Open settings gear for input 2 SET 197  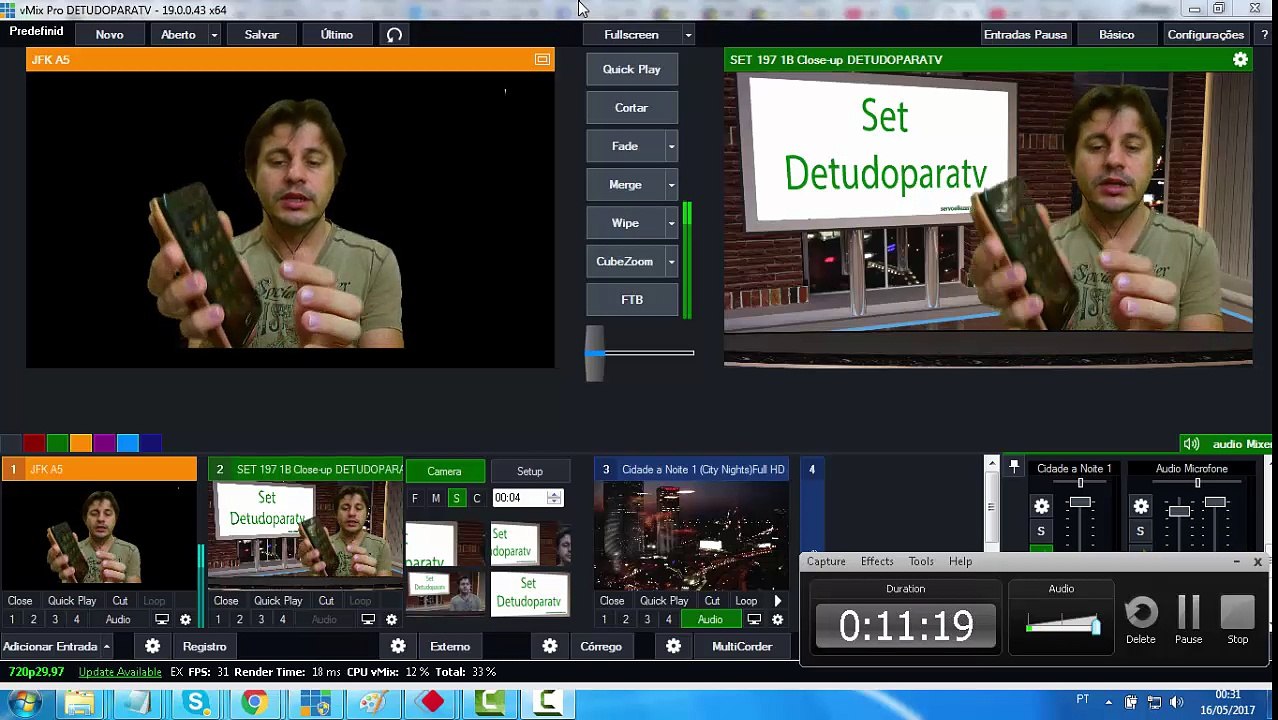(x=391, y=620)
